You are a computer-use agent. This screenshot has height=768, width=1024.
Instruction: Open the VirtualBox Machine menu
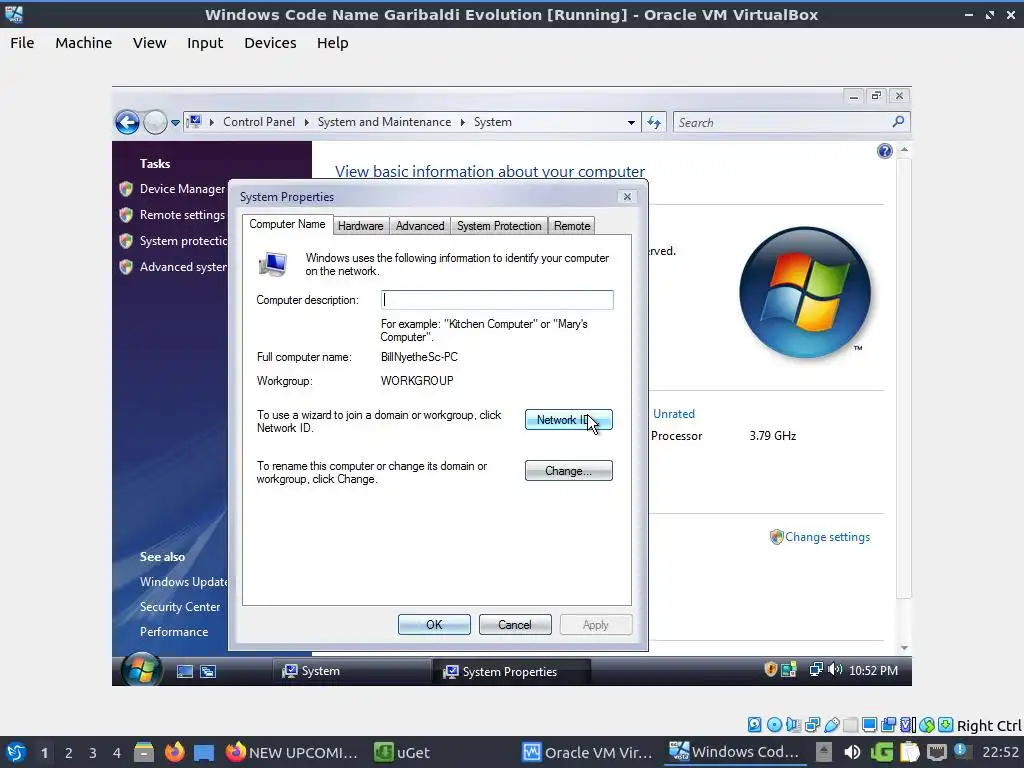[84, 43]
